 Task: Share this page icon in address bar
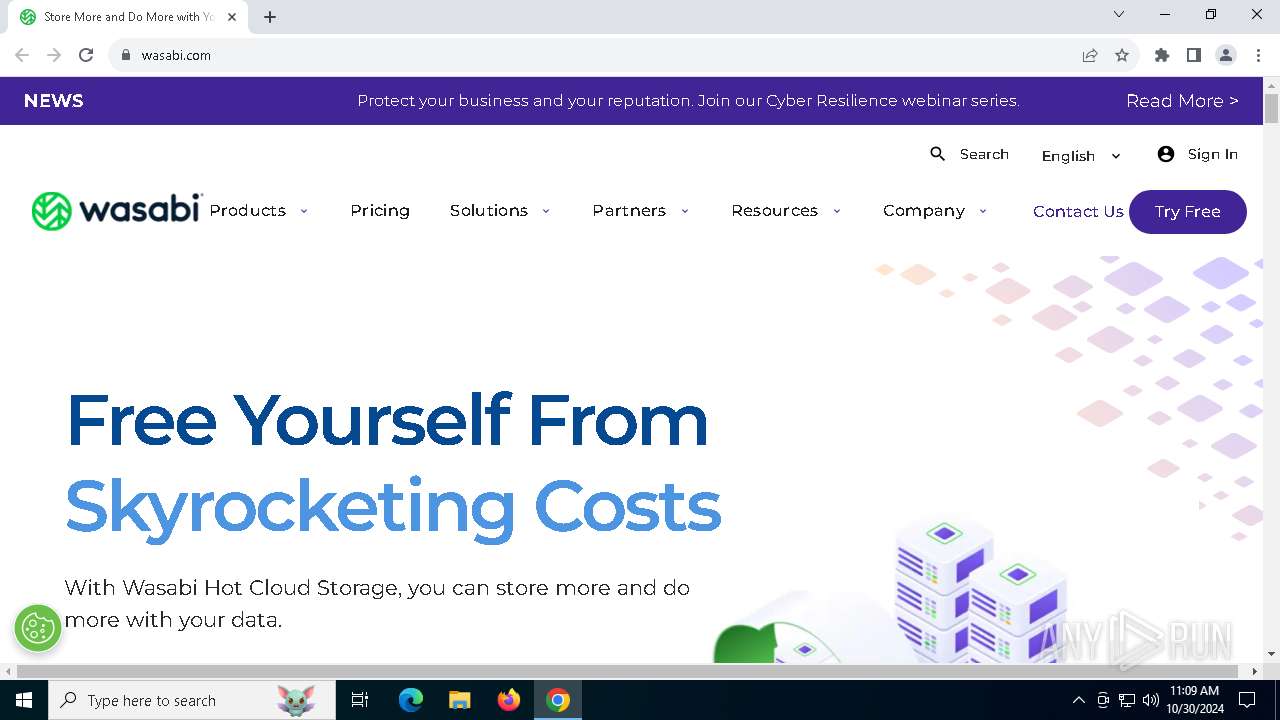1090,55
